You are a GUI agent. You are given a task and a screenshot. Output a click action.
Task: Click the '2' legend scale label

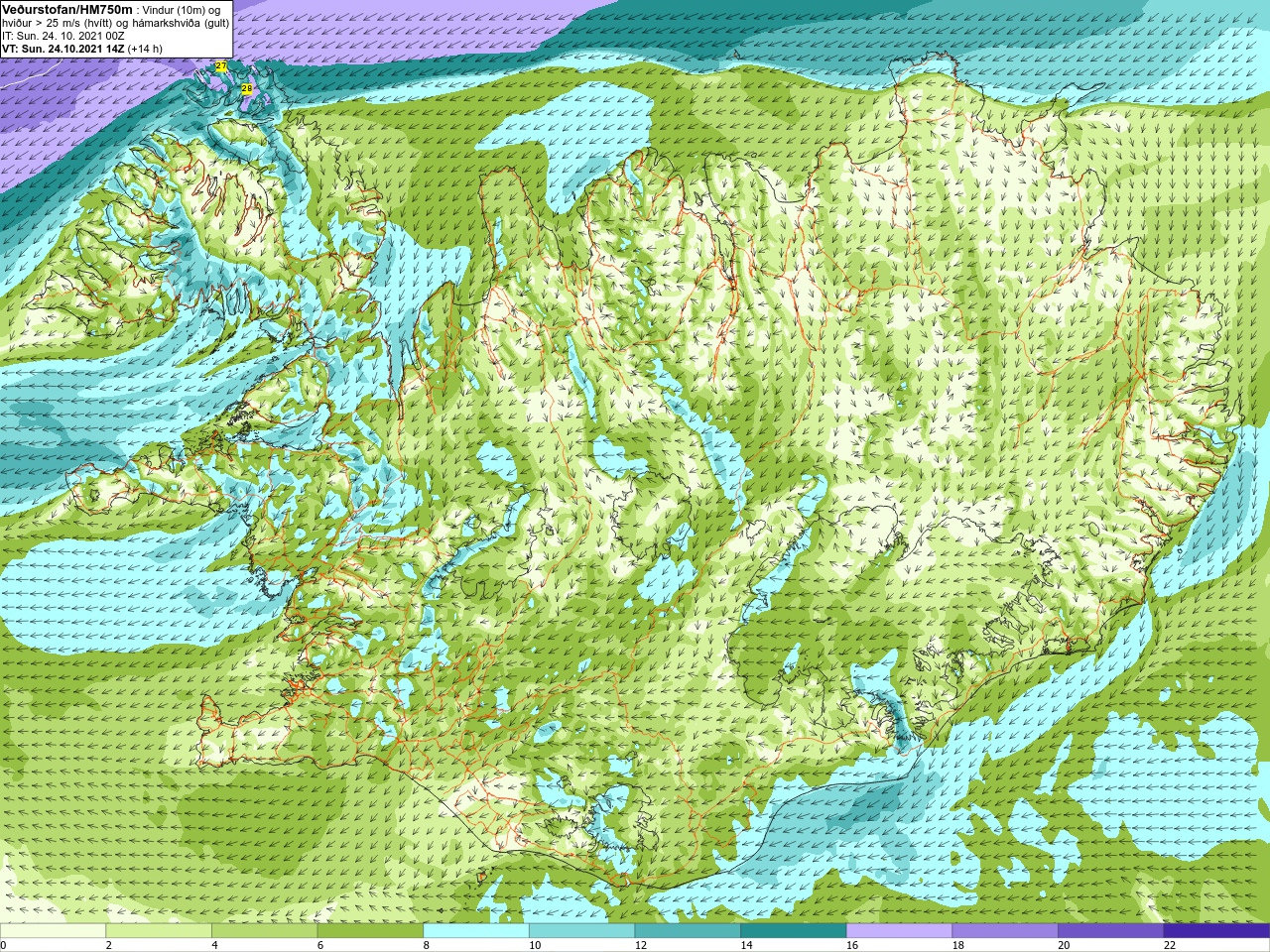click(x=109, y=945)
